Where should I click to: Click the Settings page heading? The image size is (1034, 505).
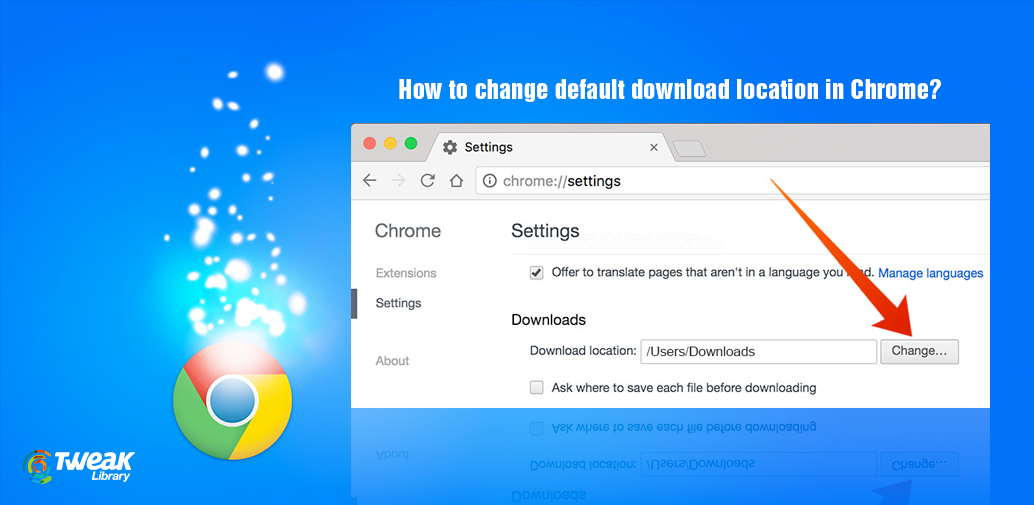[545, 231]
